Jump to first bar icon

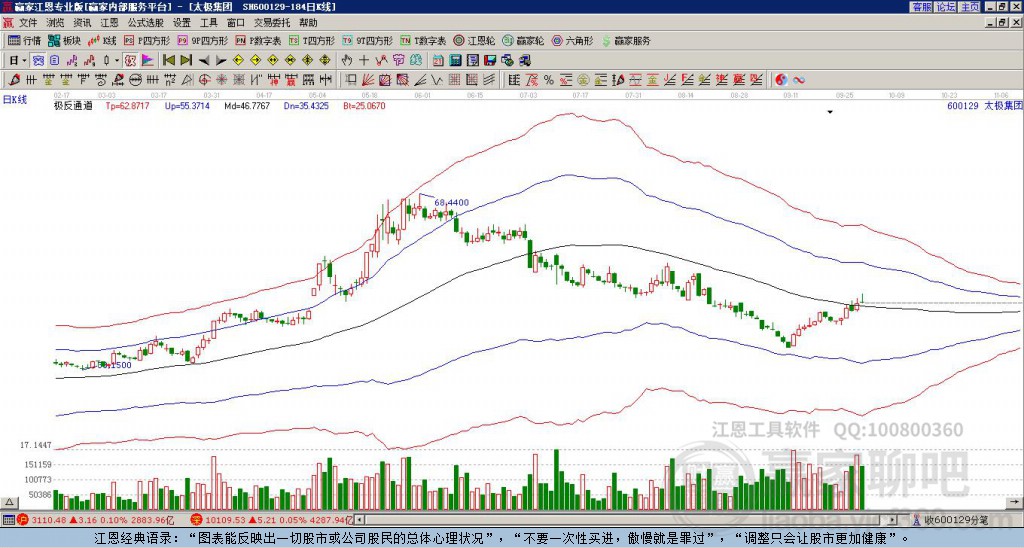[168, 60]
